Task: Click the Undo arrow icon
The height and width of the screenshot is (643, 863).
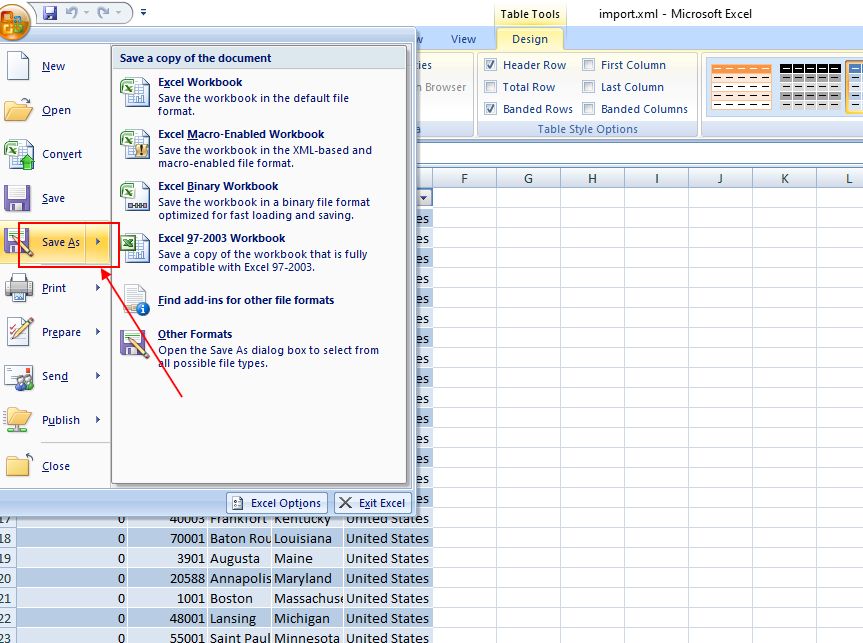Action: pos(72,12)
